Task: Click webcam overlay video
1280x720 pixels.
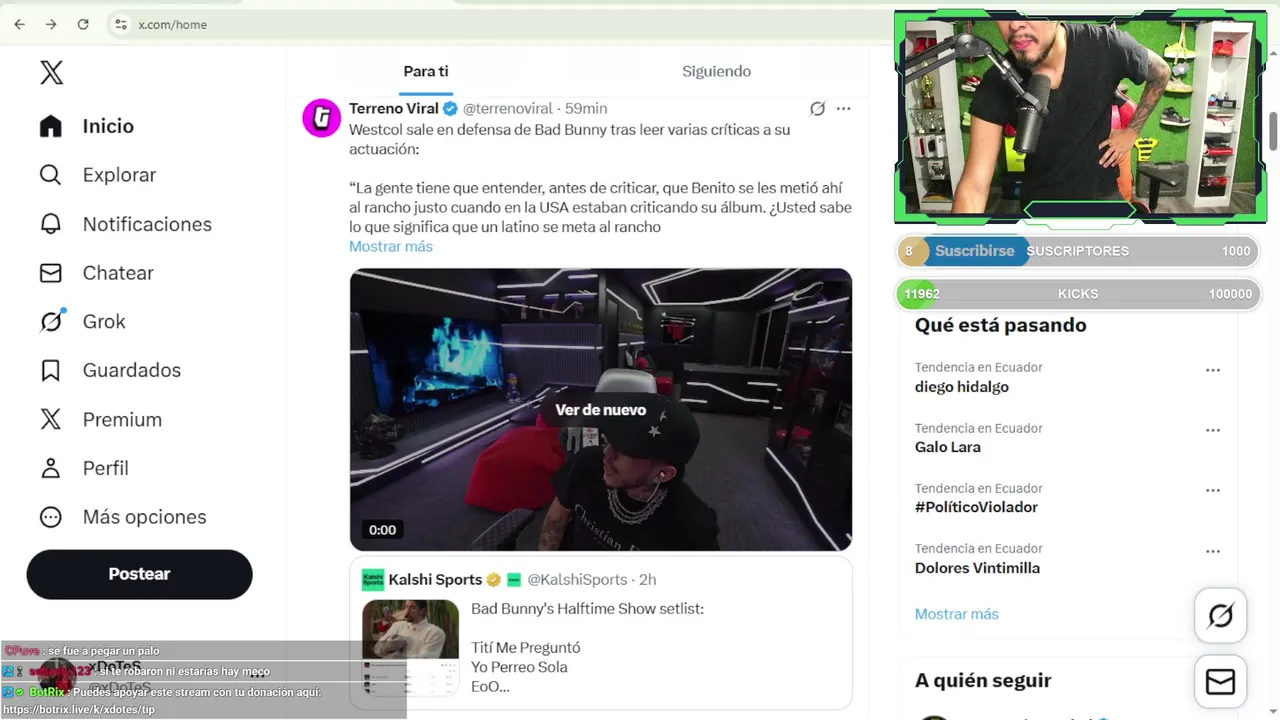Action: tap(1080, 116)
